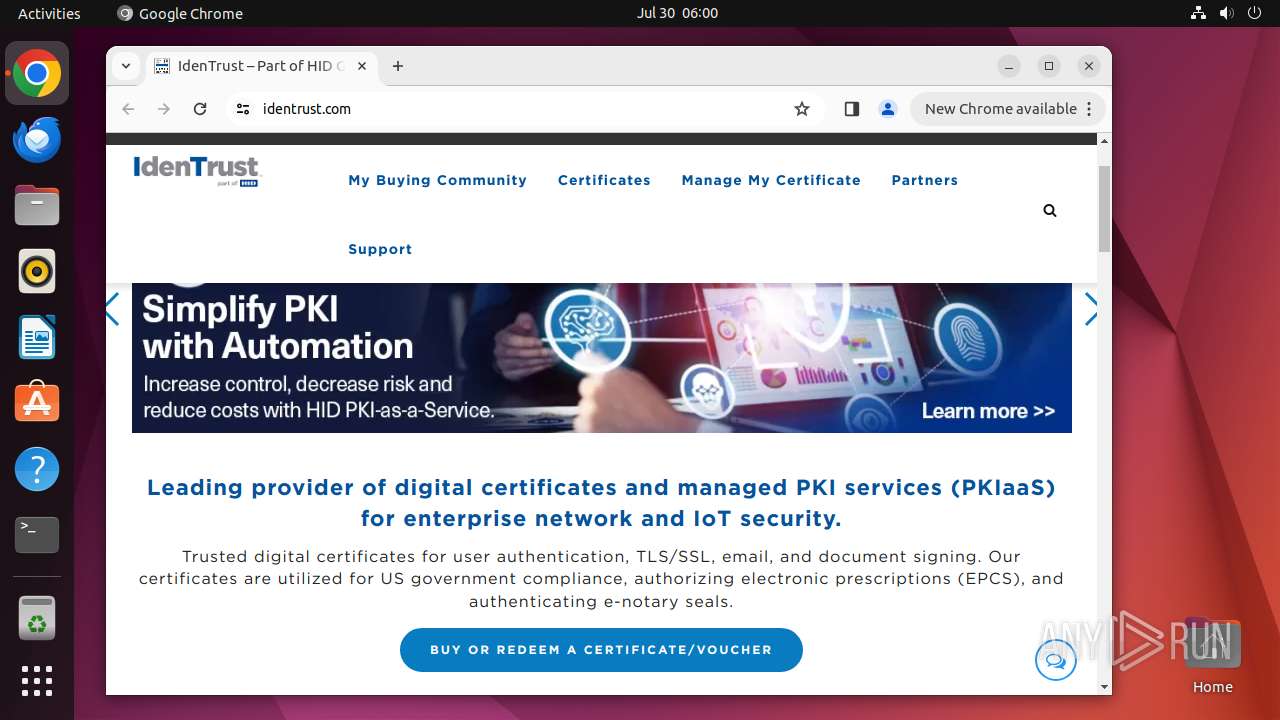The height and width of the screenshot is (720, 1280).
Task: Click Learn more on the PKI banner
Action: [x=988, y=411]
